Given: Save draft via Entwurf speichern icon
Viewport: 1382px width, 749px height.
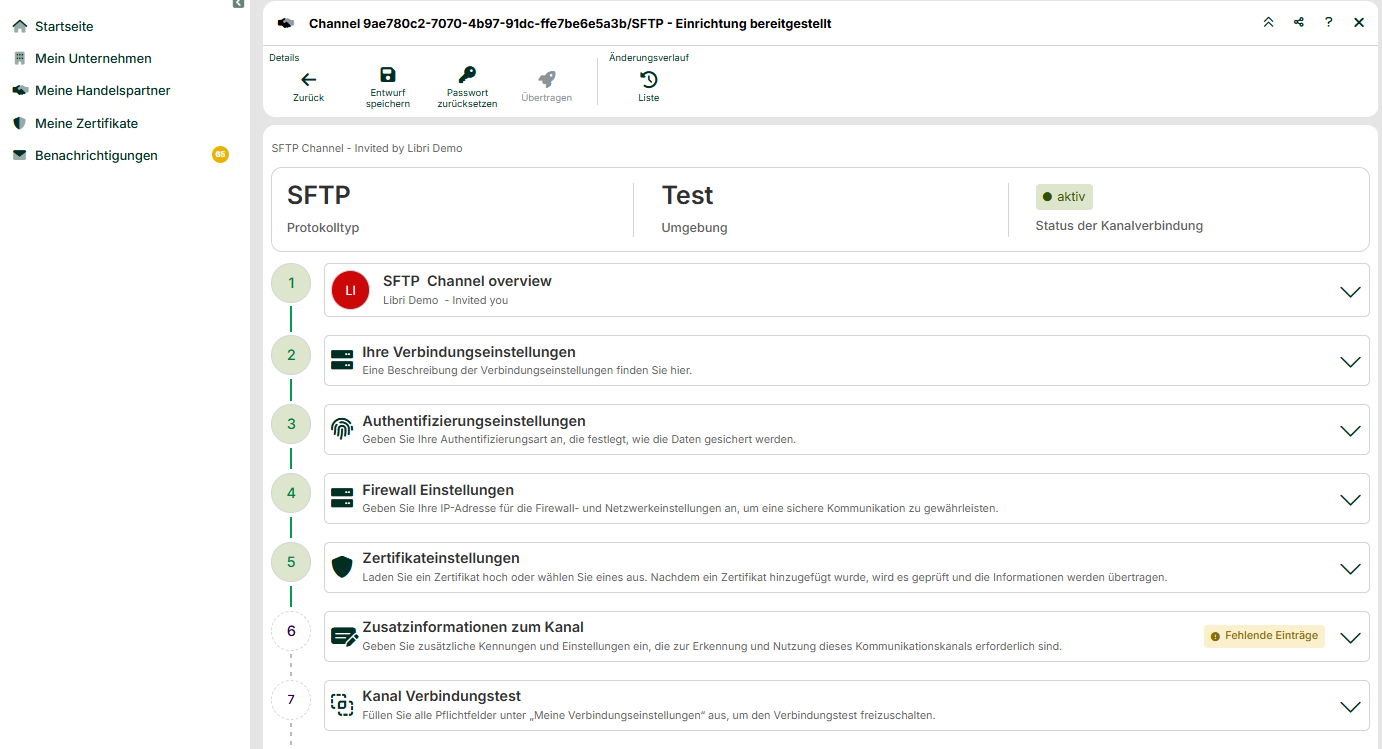Looking at the screenshot, I should click(388, 75).
